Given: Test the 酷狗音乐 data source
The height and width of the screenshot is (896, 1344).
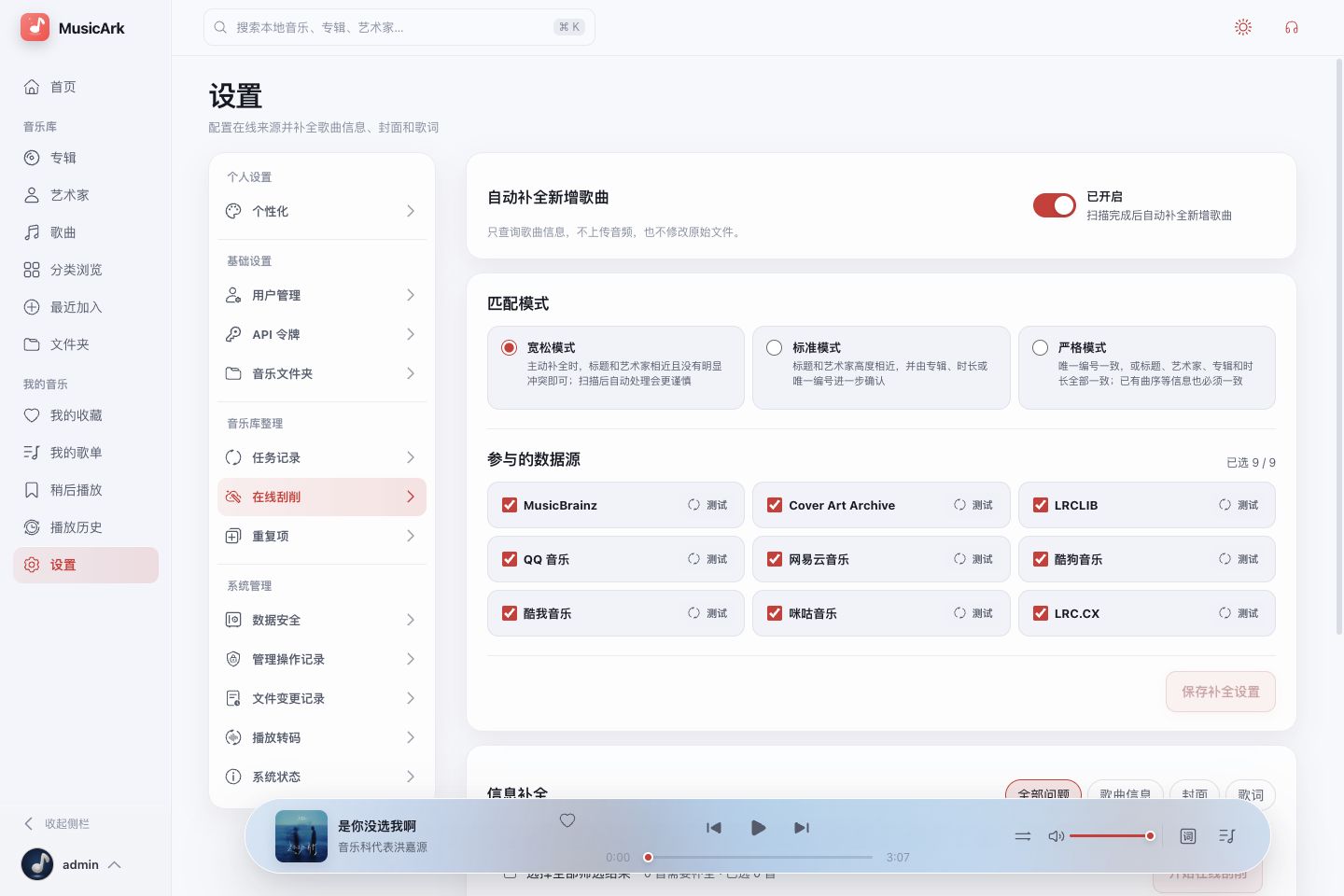Looking at the screenshot, I should [x=1239, y=559].
